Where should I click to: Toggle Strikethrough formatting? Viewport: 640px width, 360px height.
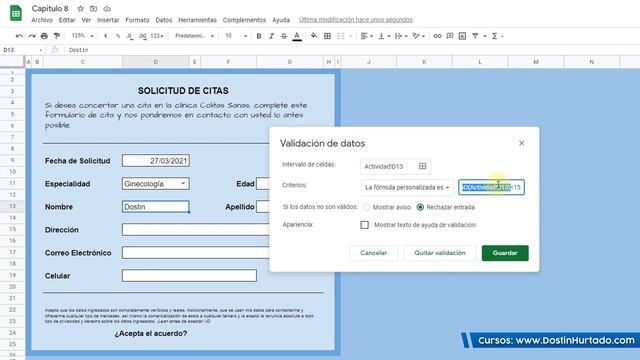[284, 36]
